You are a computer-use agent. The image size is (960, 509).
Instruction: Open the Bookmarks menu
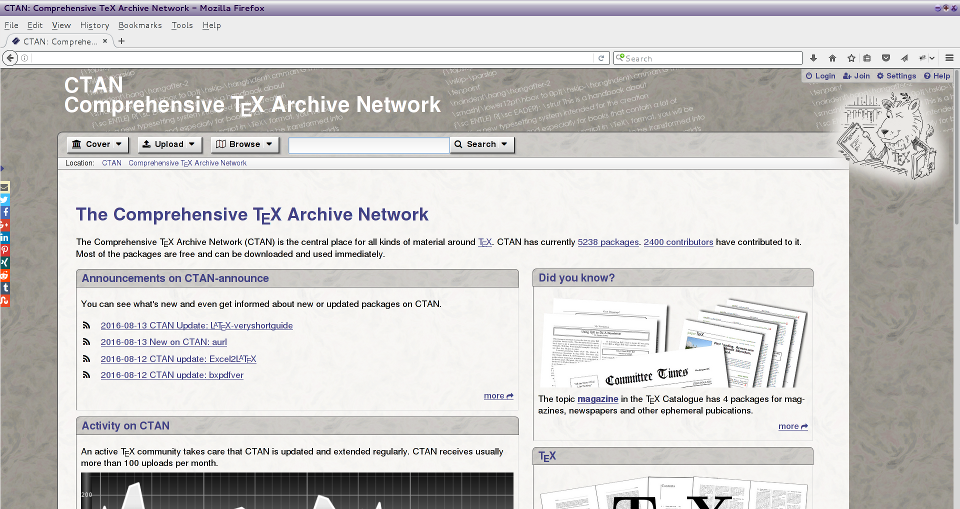pos(140,25)
